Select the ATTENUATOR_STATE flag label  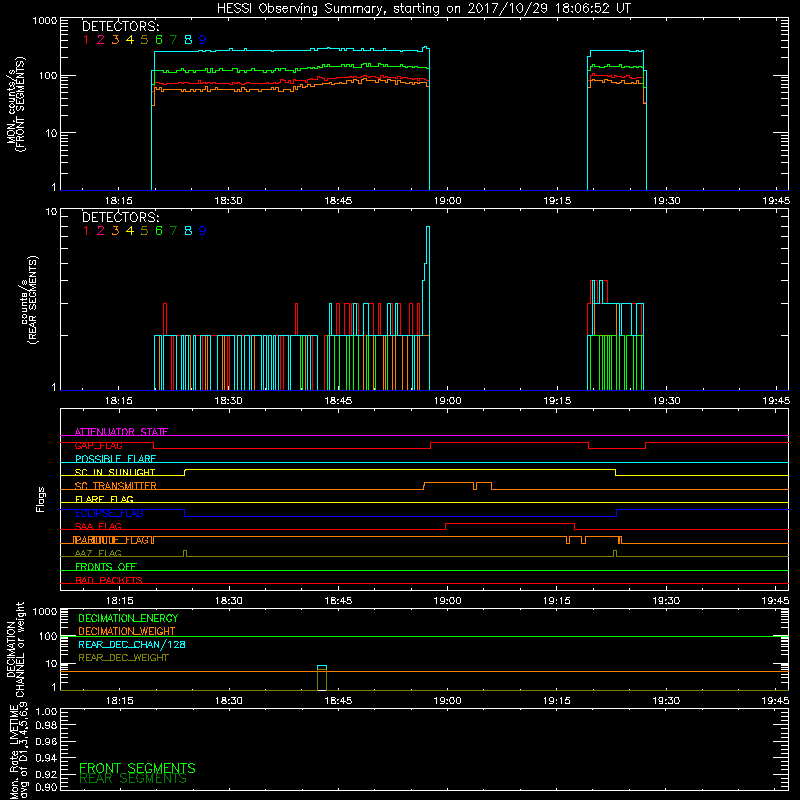[x=121, y=432]
